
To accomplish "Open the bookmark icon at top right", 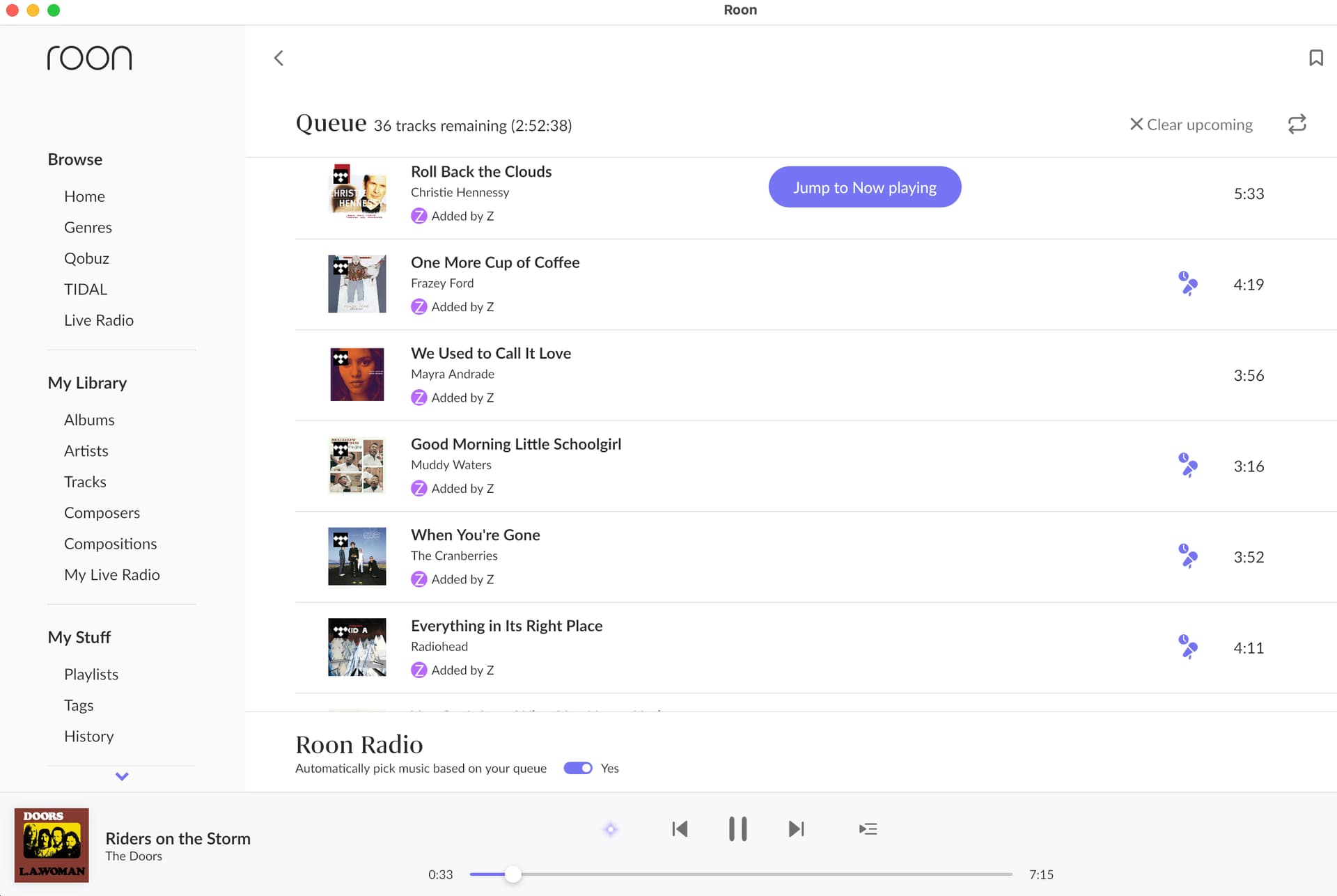I will point(1315,58).
